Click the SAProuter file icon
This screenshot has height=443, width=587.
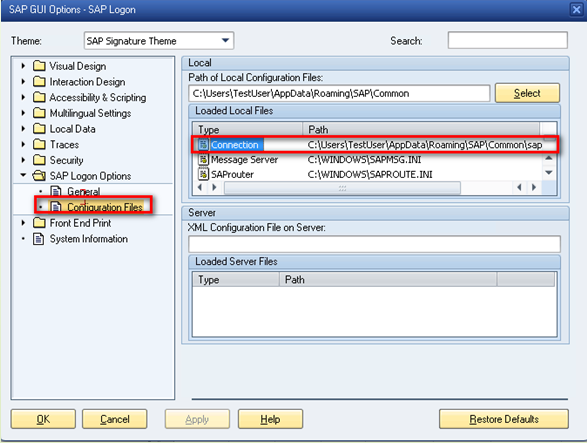pyautogui.click(x=203, y=174)
